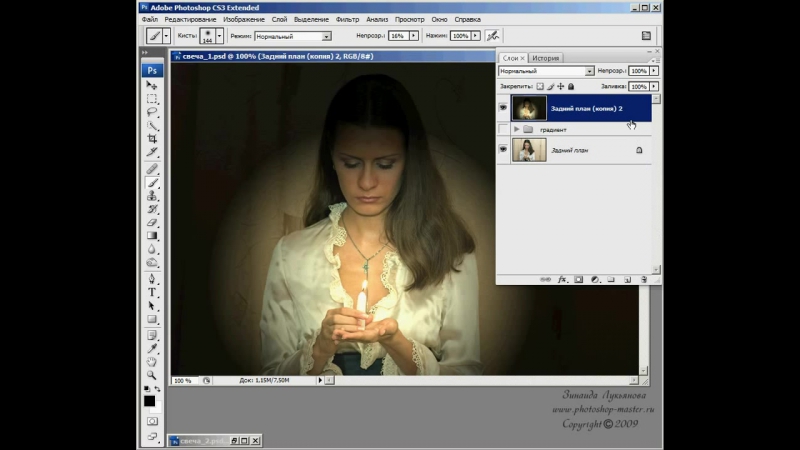Show the градиент group visibility
800x450 pixels.
503,129
